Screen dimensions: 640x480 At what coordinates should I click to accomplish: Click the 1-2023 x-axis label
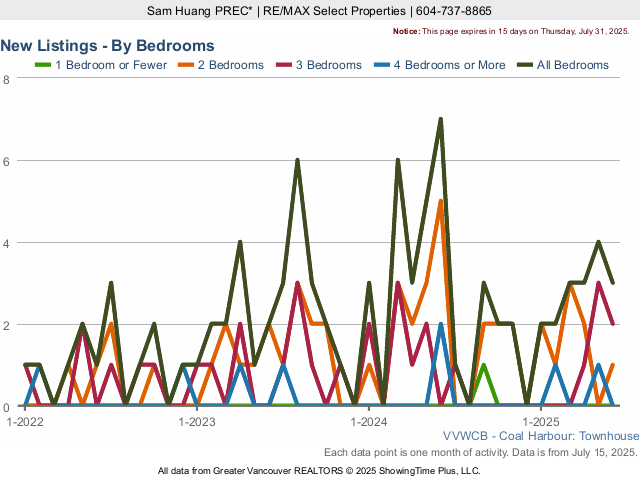(197, 422)
